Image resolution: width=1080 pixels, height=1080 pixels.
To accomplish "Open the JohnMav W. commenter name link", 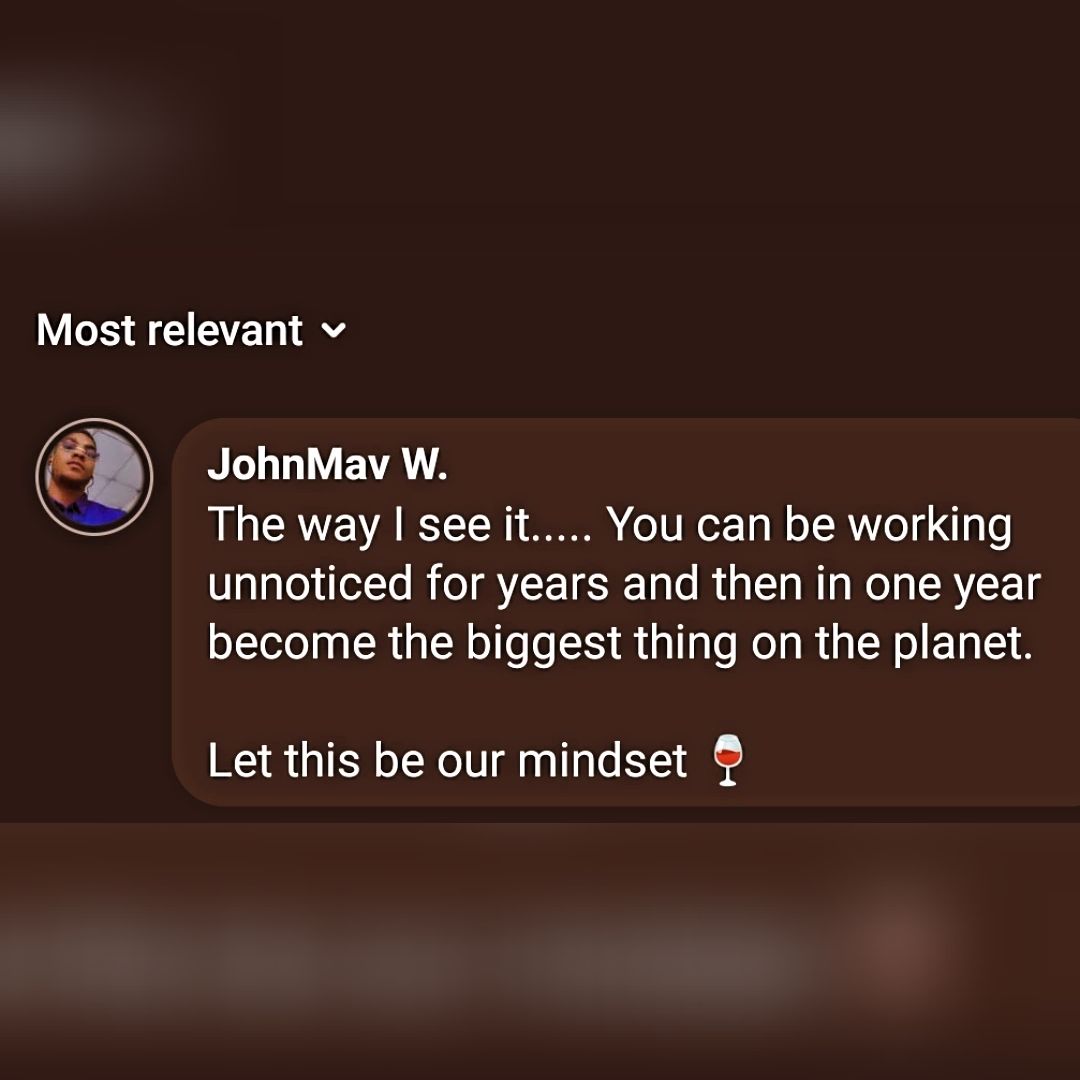I will pos(327,465).
